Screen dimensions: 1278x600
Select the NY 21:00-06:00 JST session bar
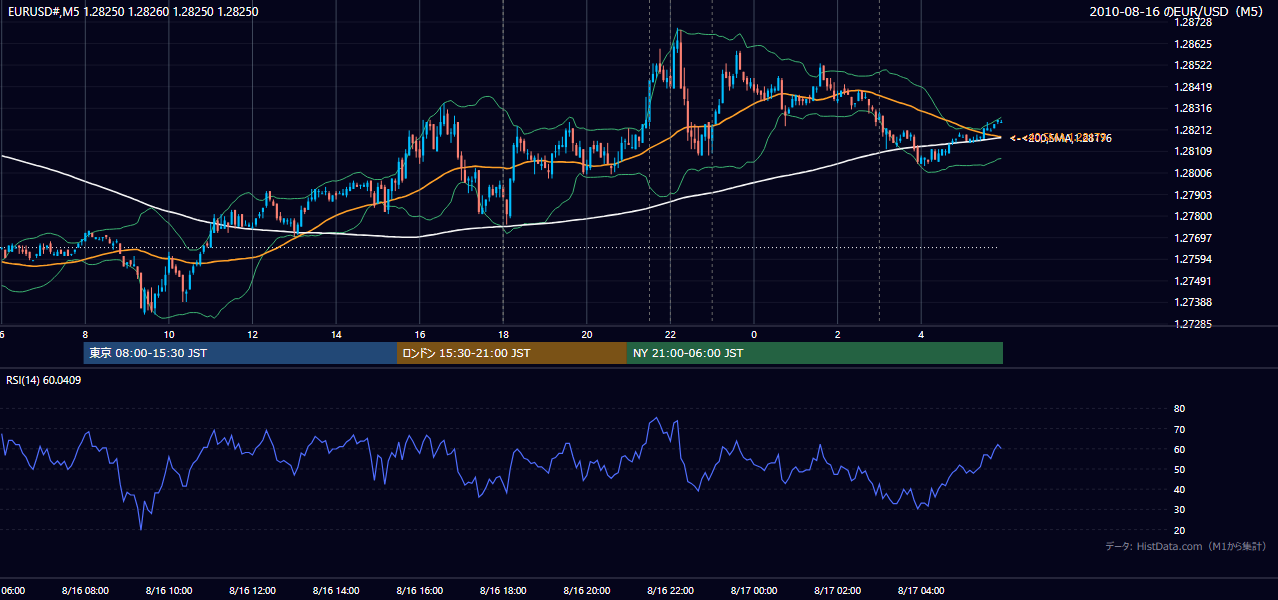[815, 353]
